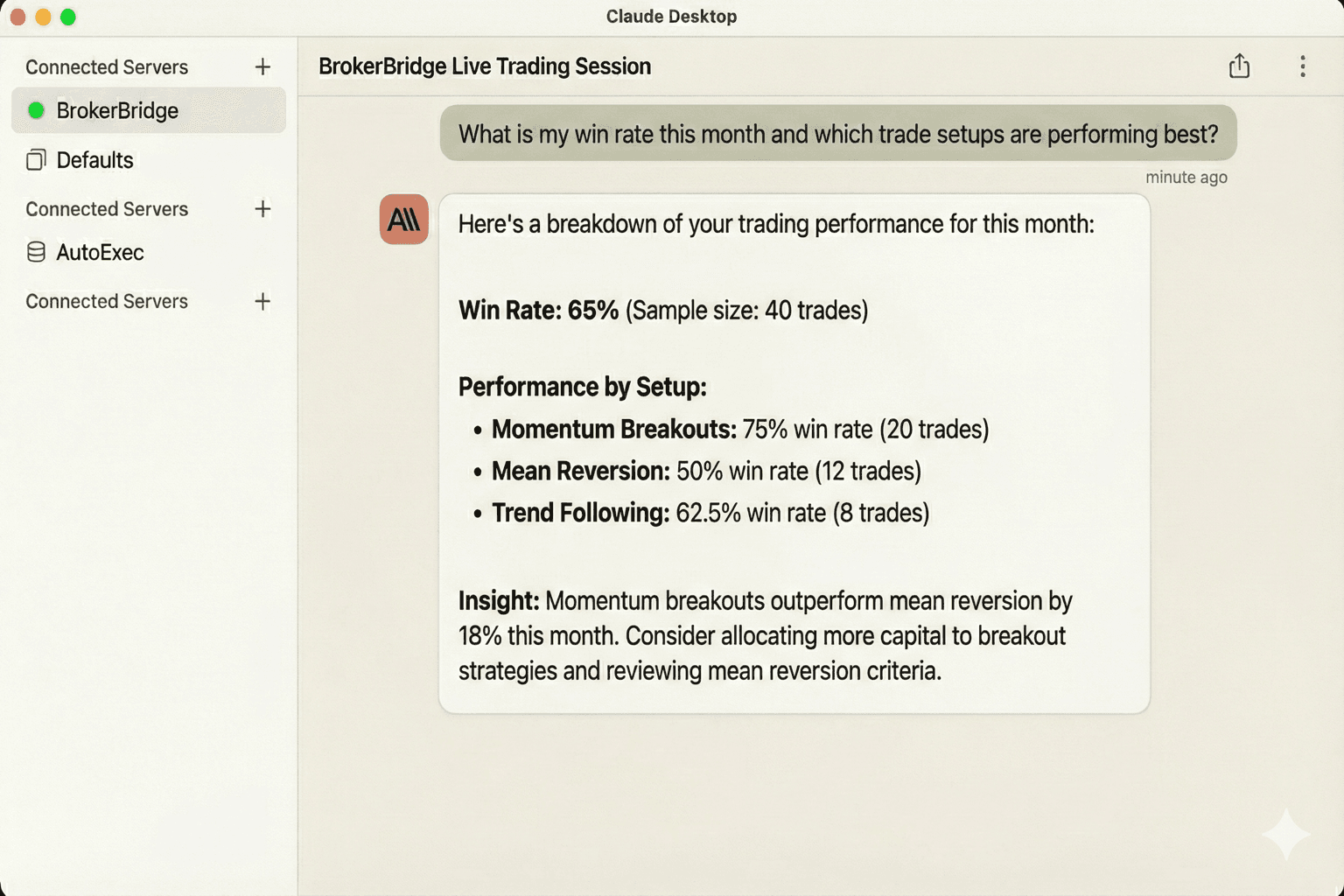
Task: Click the Defaults stacked-layers icon
Action: (36, 160)
